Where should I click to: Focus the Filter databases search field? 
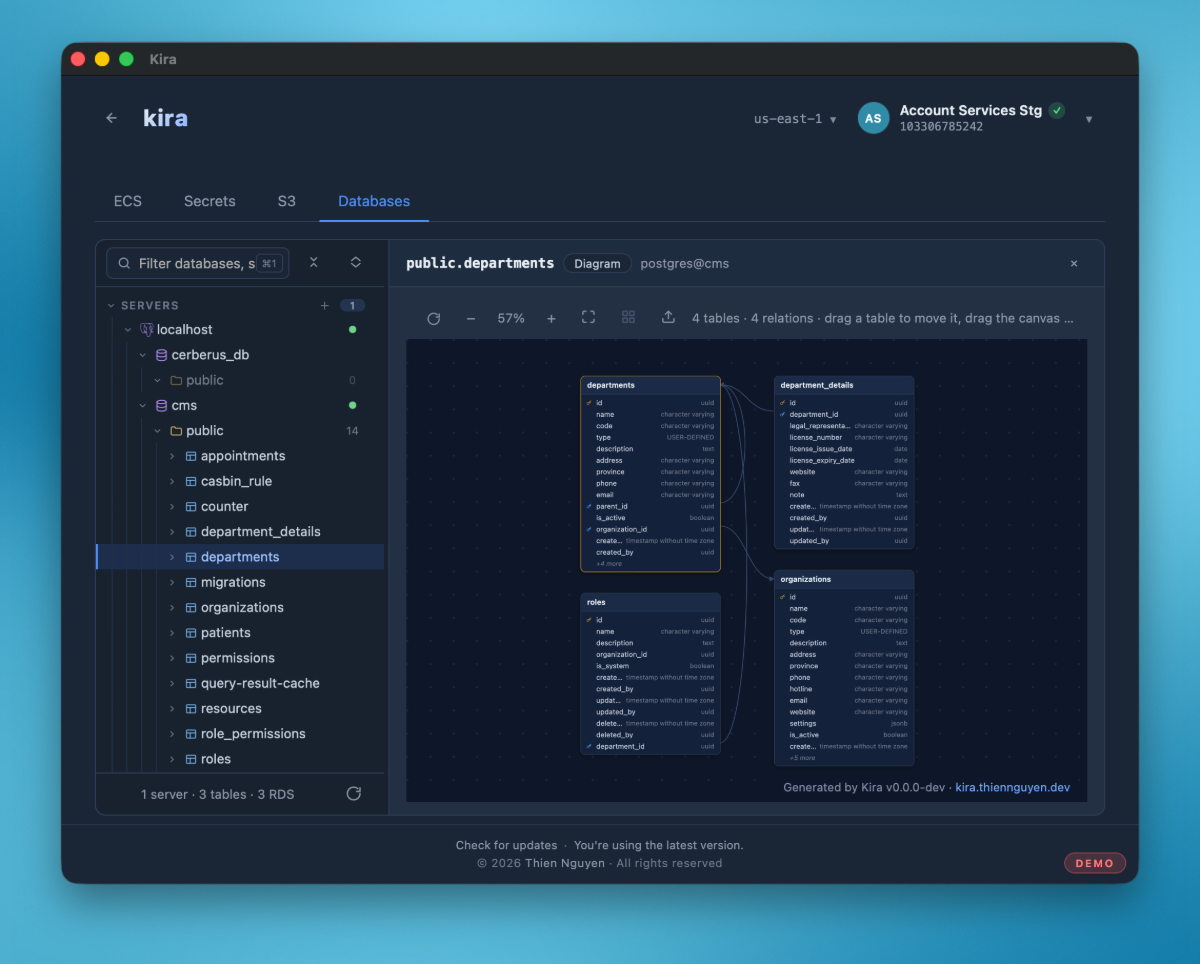tap(198, 263)
